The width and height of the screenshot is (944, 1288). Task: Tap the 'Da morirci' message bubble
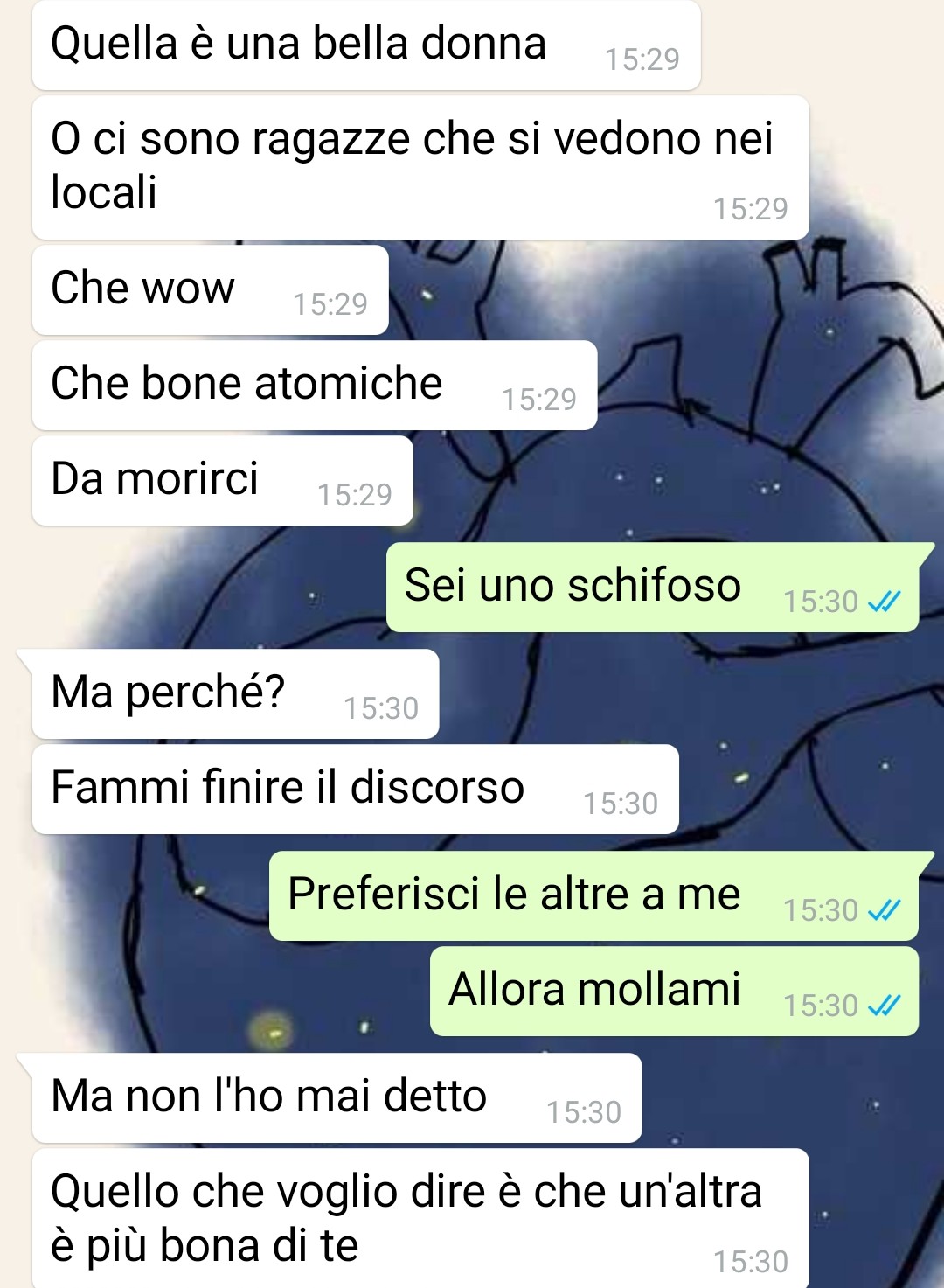click(223, 481)
